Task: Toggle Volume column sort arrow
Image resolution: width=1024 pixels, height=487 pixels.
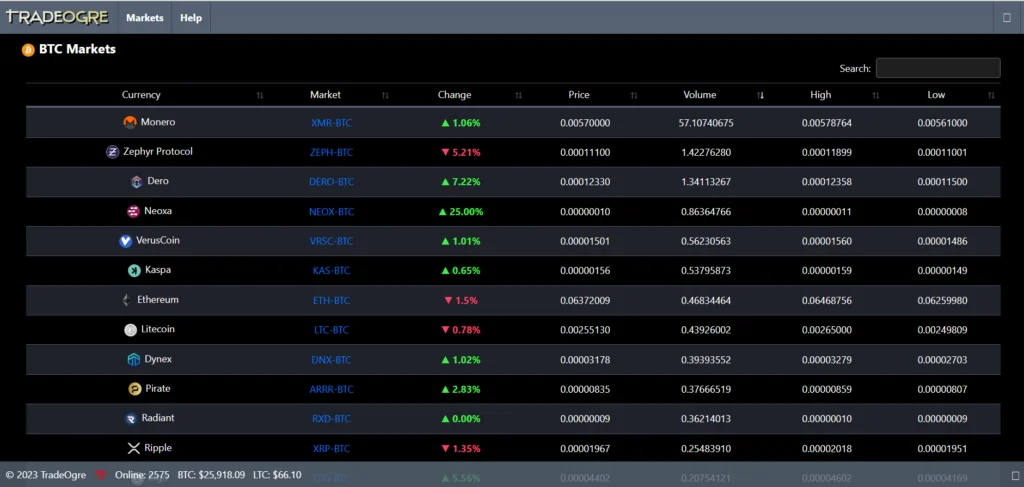Action: coord(760,95)
